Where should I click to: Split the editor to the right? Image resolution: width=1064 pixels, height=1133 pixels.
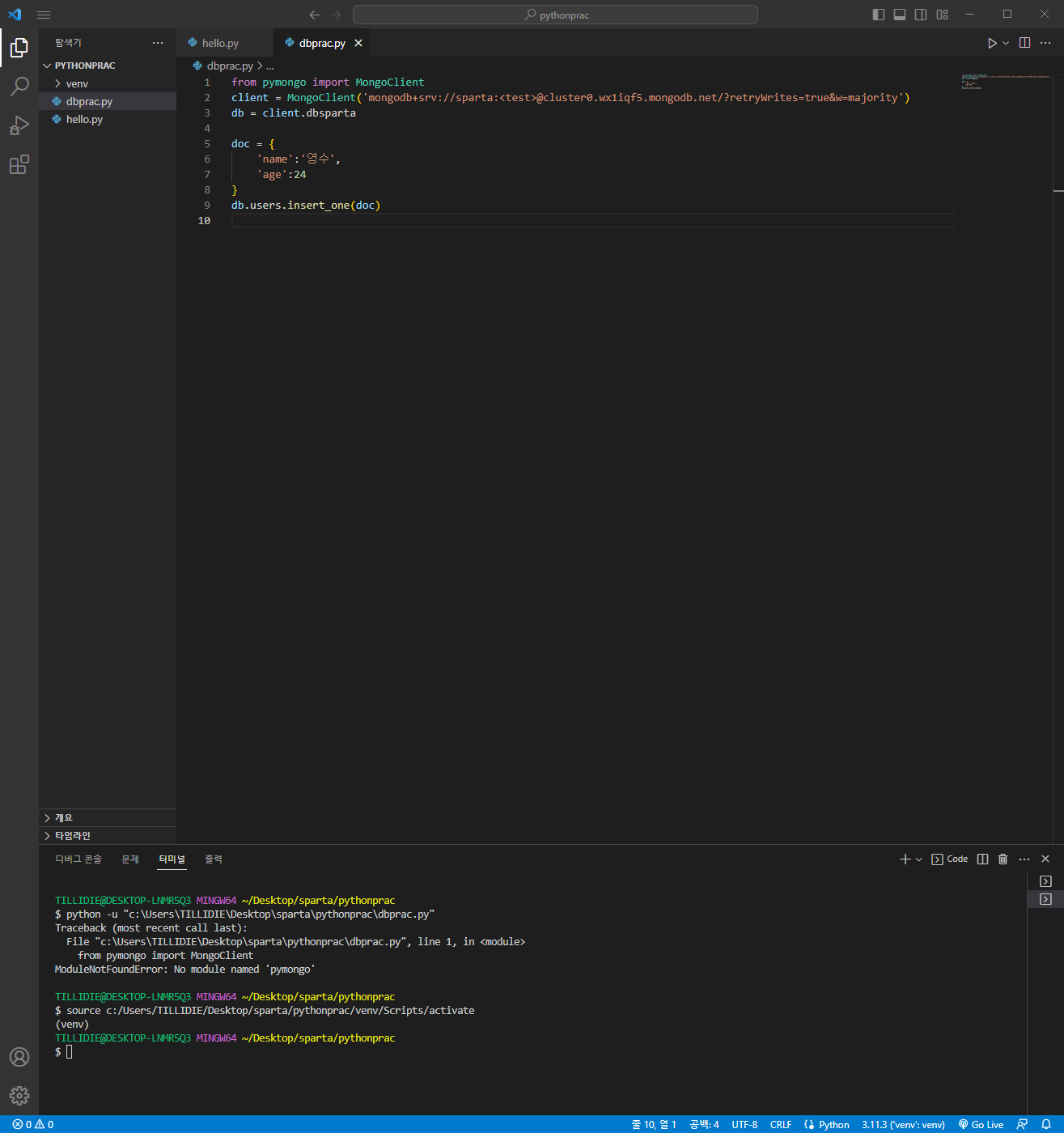coord(1025,43)
